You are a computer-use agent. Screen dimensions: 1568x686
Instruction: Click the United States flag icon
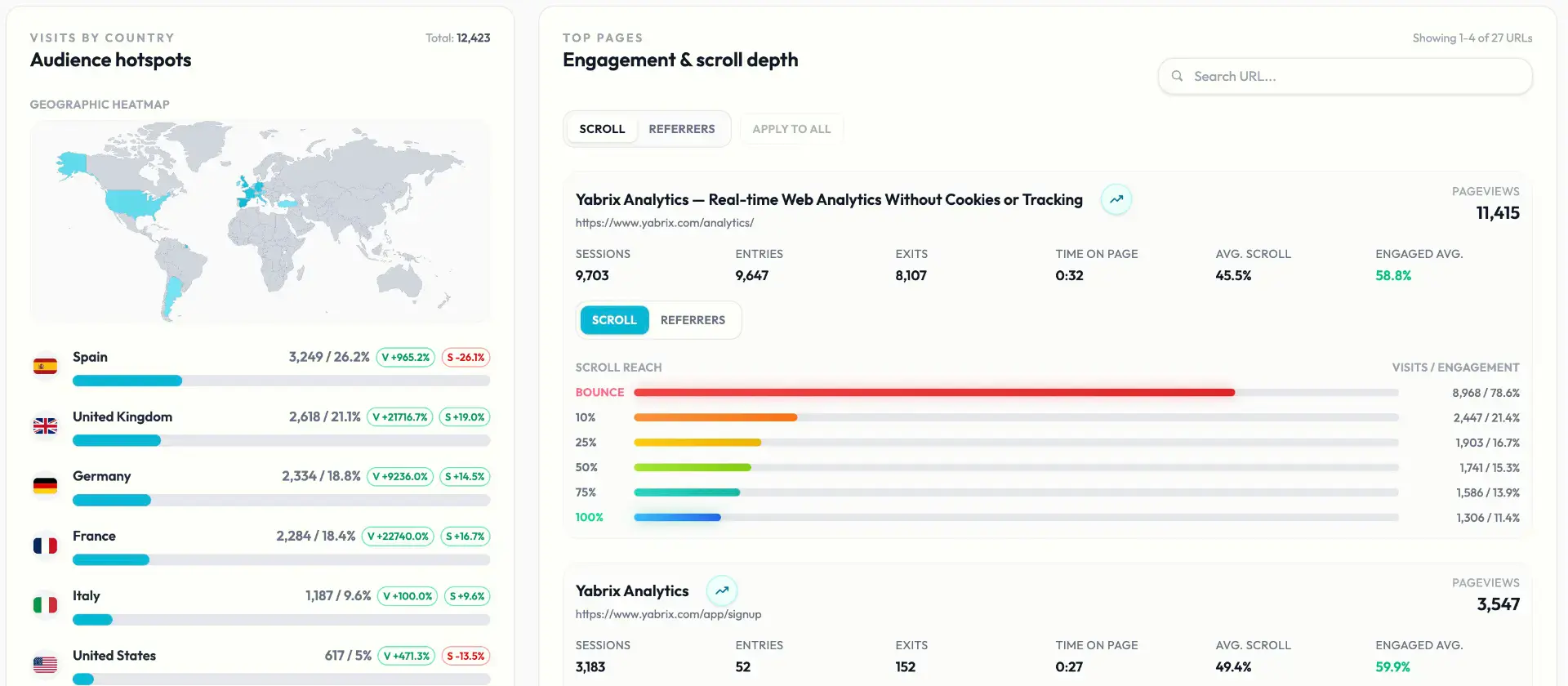coord(45,665)
